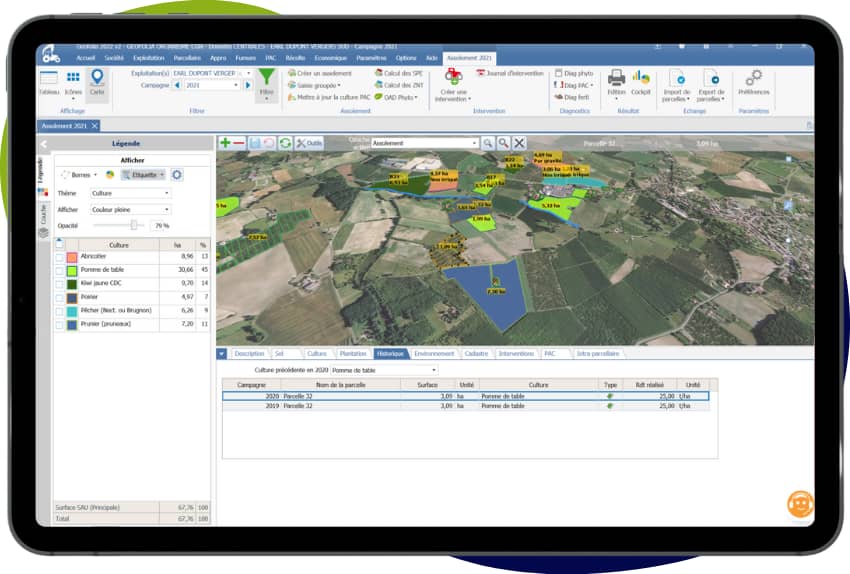
Task: Click the refresh icon in map toolbar
Action: 285,143
